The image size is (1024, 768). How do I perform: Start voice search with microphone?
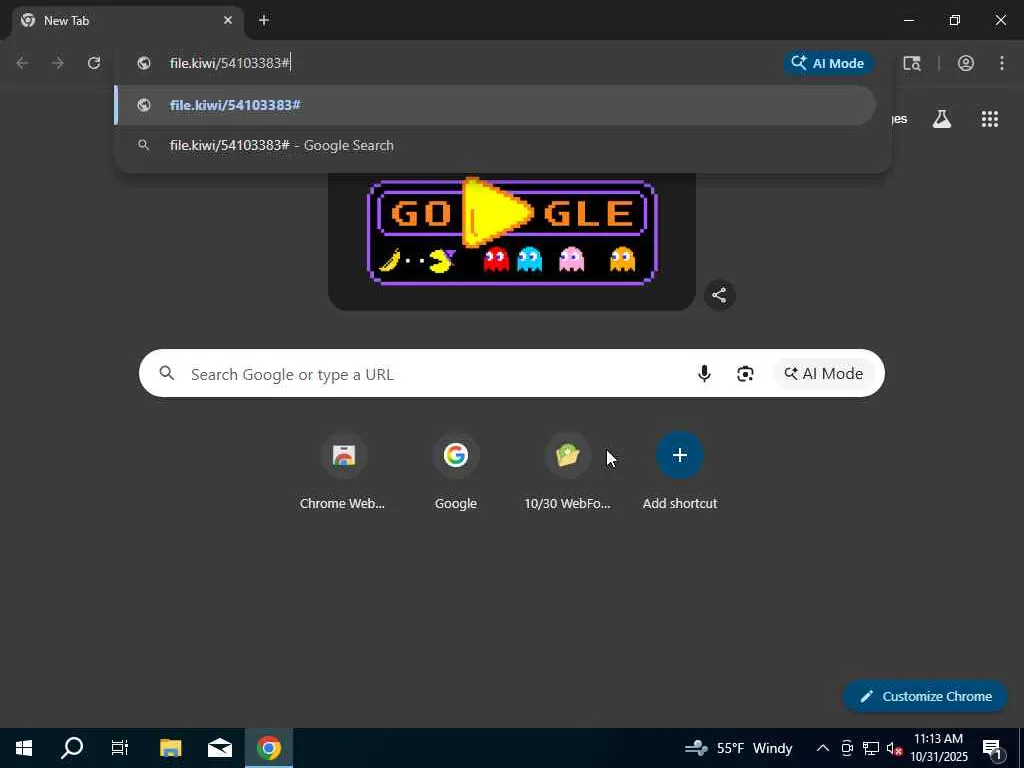704,374
